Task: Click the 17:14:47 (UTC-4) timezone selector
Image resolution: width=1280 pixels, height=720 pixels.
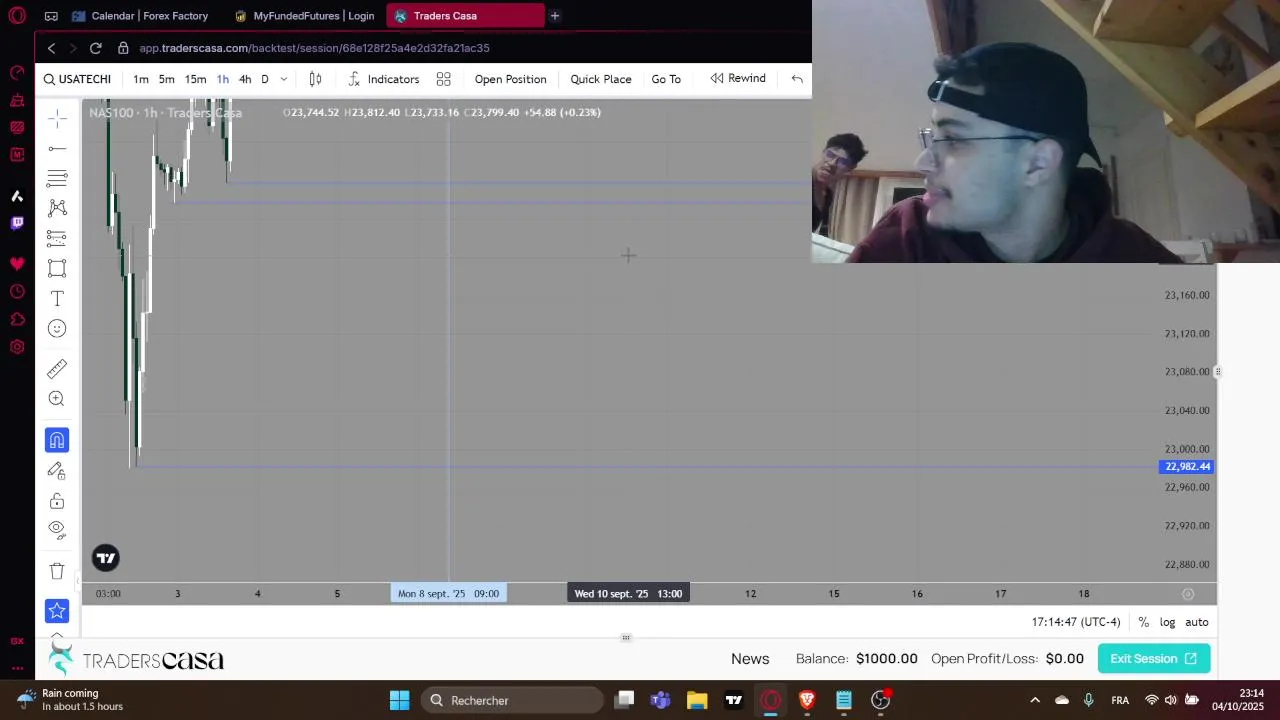Action: click(x=1076, y=622)
